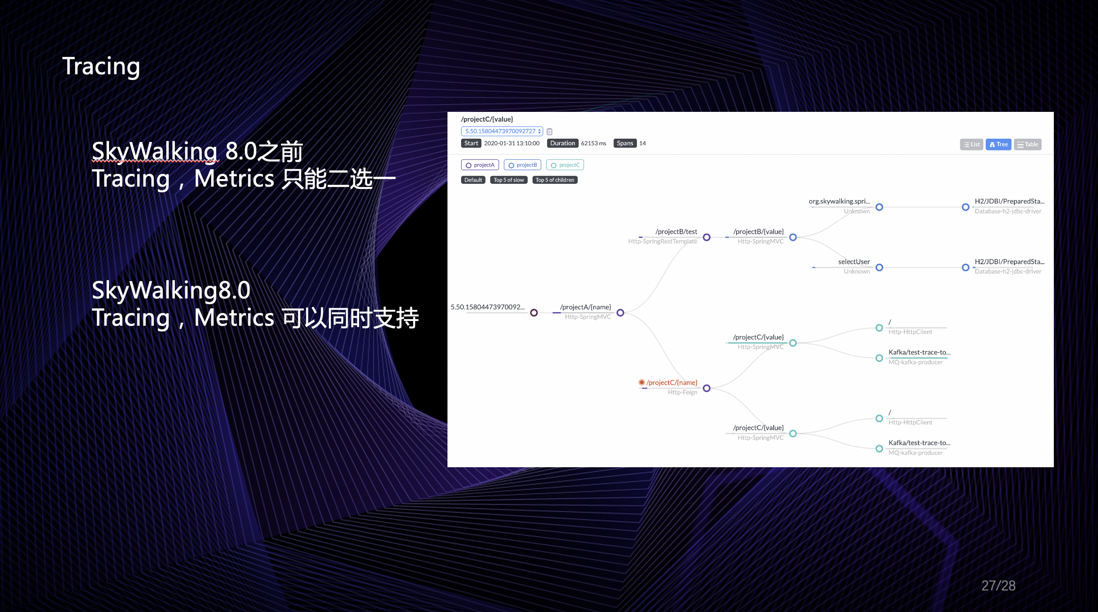Click the upper "/" Http-HttpClient span node
This screenshot has width=1098, height=612.
tap(880, 328)
